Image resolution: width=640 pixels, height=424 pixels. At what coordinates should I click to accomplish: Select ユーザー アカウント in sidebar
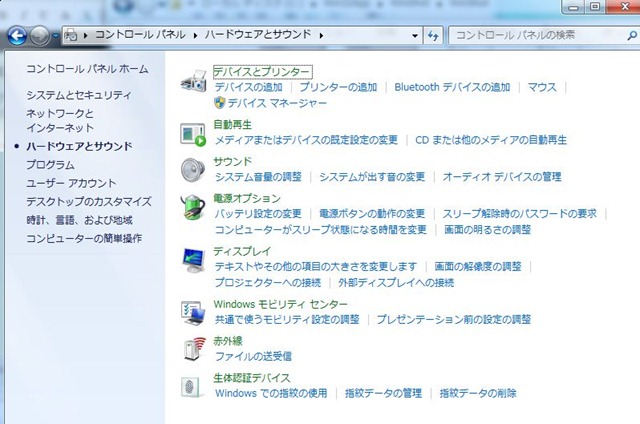point(71,183)
